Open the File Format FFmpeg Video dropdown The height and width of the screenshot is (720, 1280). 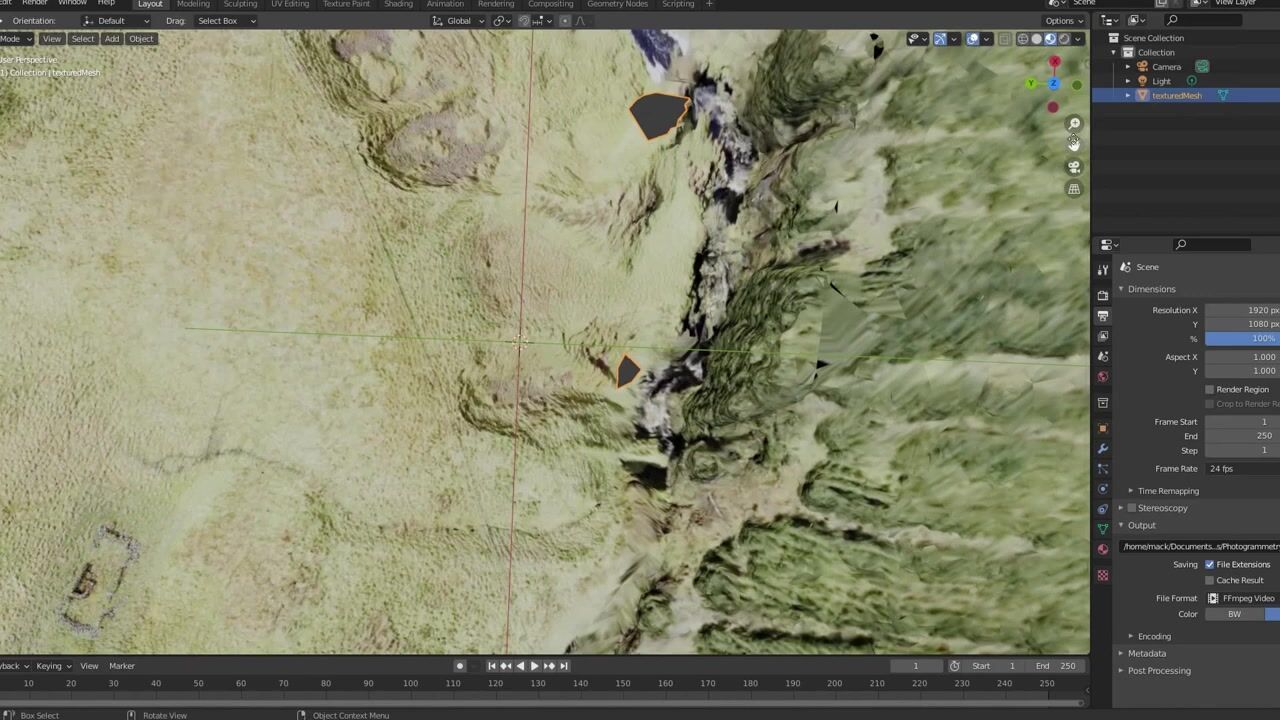click(1242, 598)
